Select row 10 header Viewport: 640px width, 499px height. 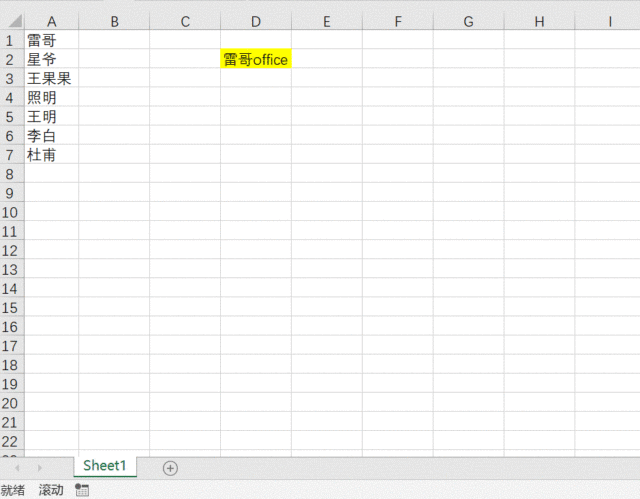pos(12,212)
